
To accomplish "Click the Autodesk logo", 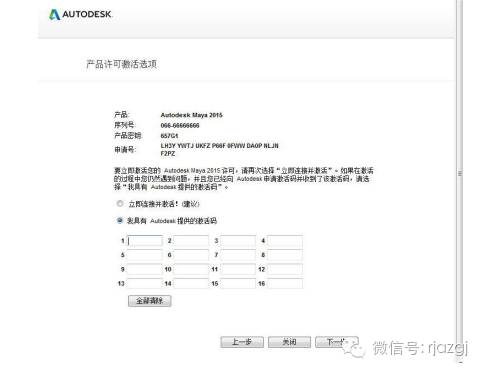I will pyautogui.click(x=80, y=14).
